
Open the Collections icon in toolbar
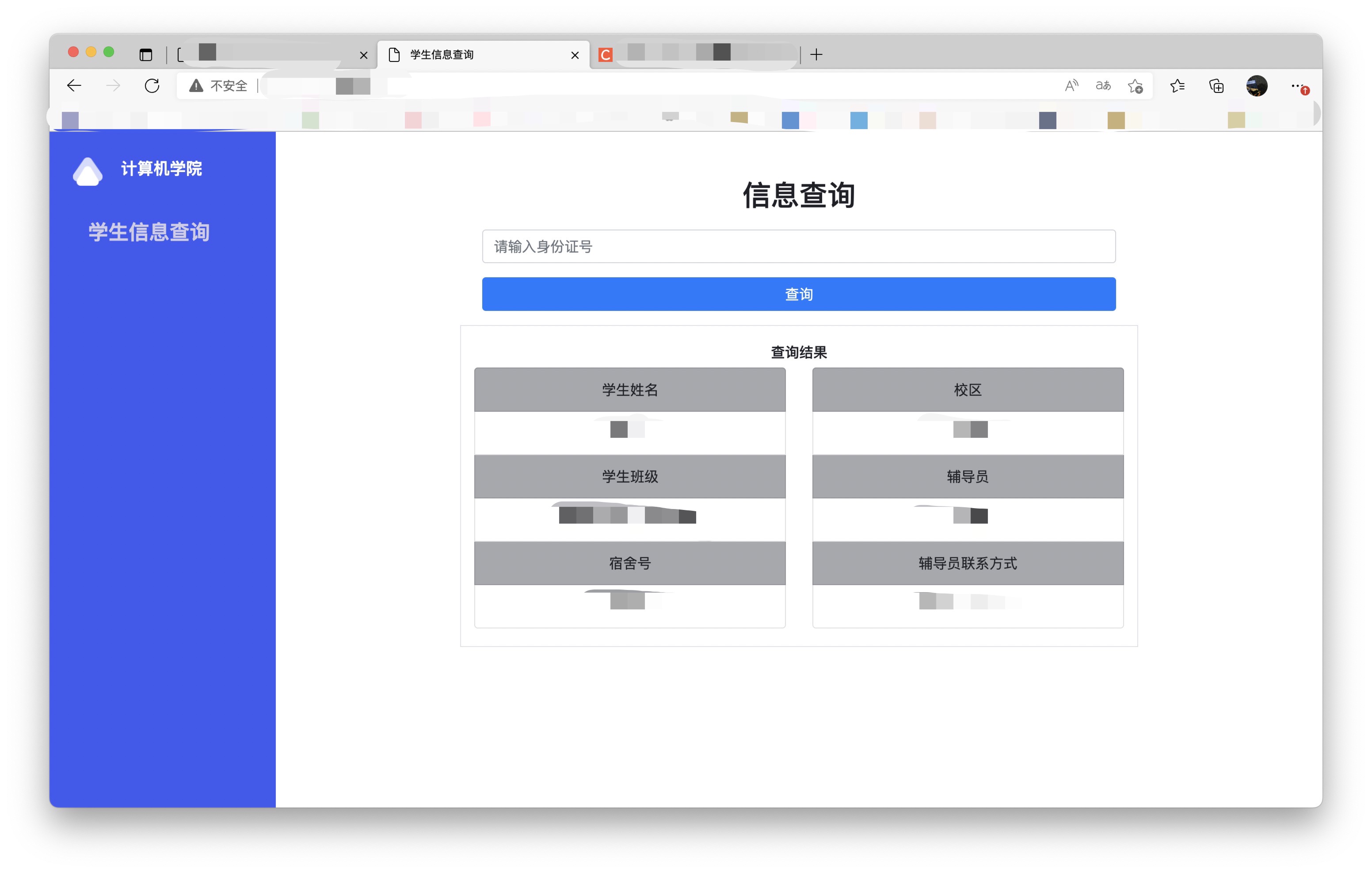1216,85
